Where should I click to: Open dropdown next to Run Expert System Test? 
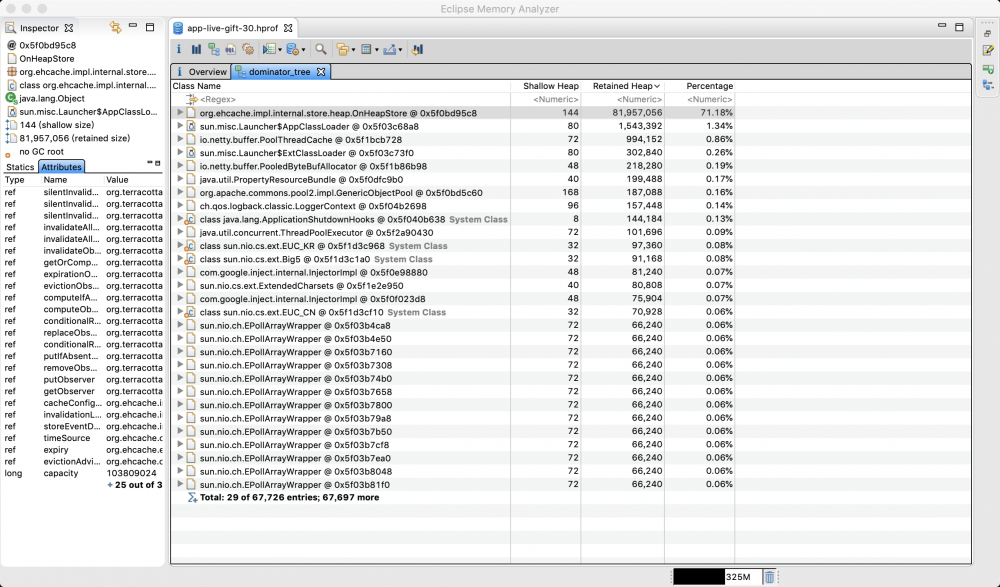(x=280, y=50)
